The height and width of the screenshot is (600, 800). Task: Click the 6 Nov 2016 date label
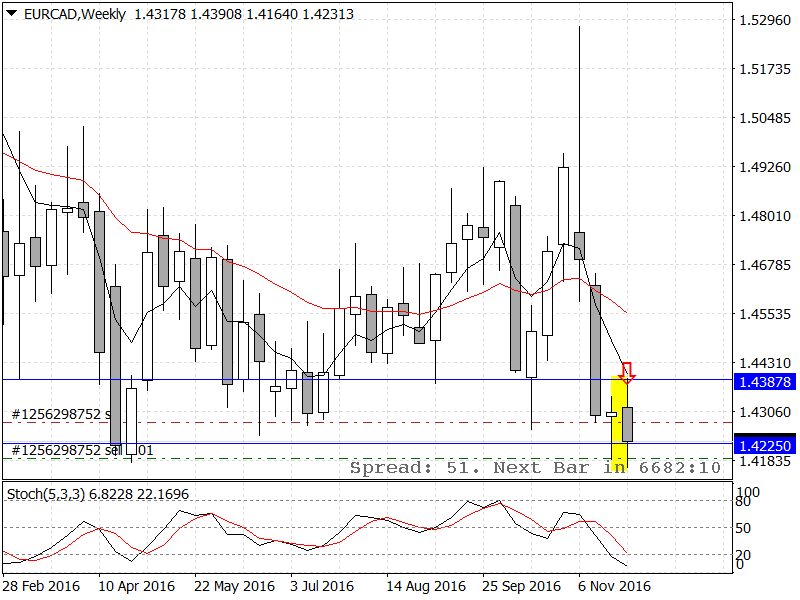point(614,586)
